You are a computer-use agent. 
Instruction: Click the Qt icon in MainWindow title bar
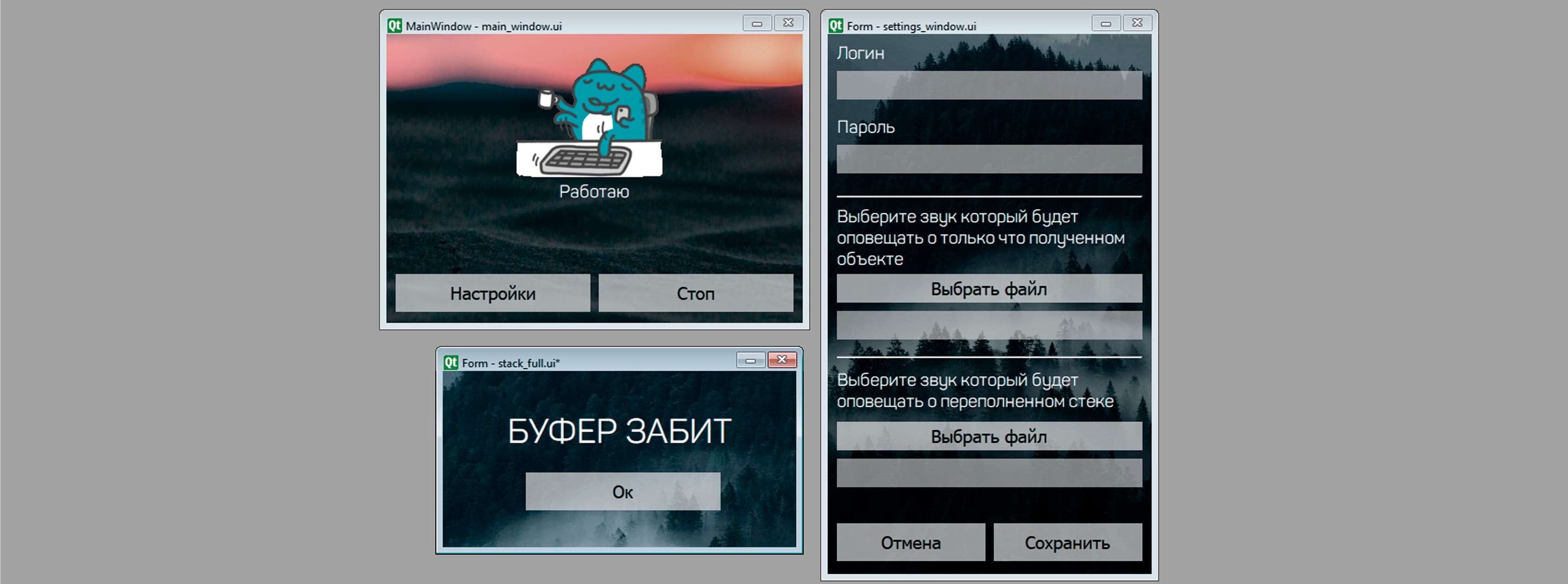coord(394,26)
